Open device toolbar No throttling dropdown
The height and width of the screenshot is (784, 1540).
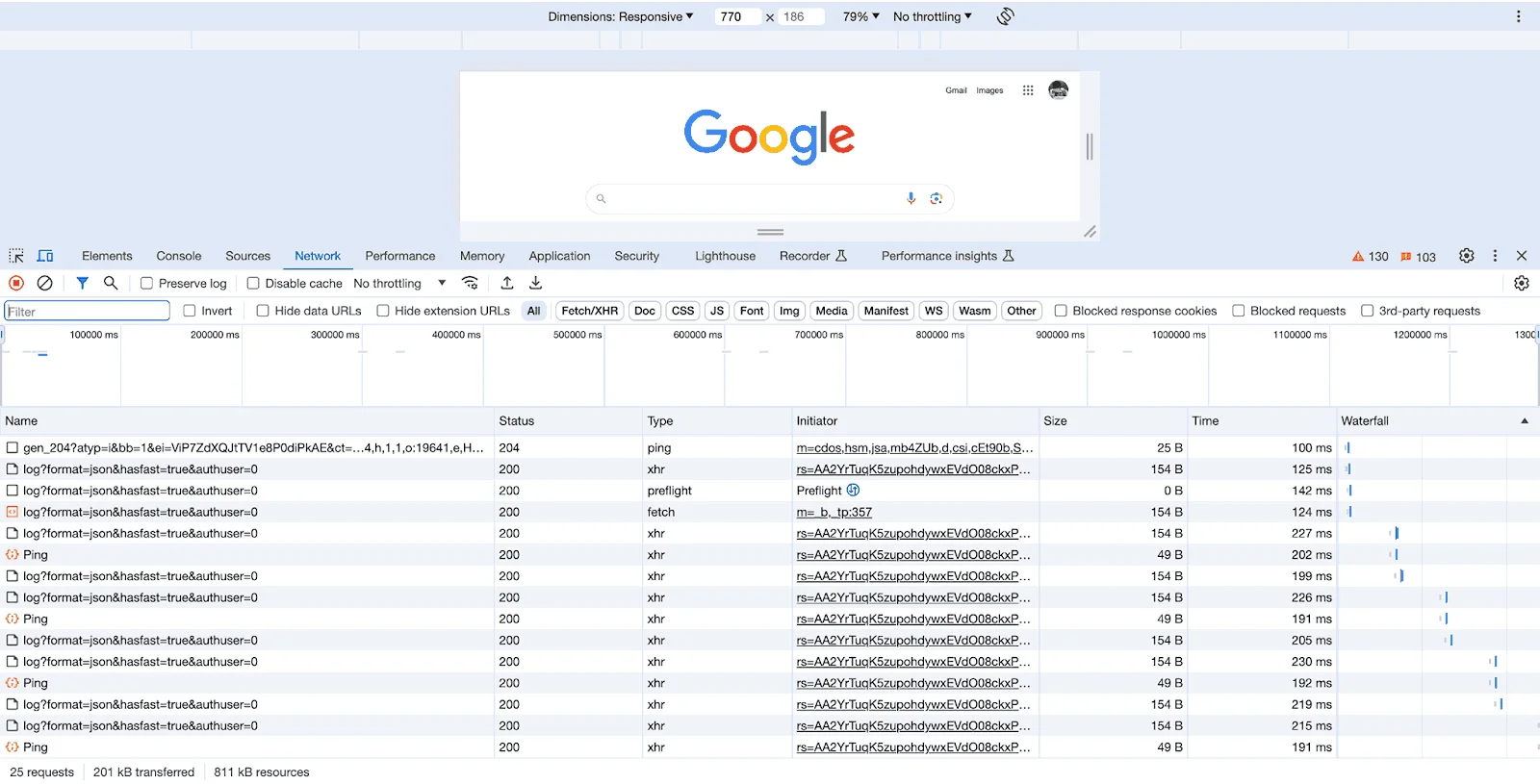[933, 16]
